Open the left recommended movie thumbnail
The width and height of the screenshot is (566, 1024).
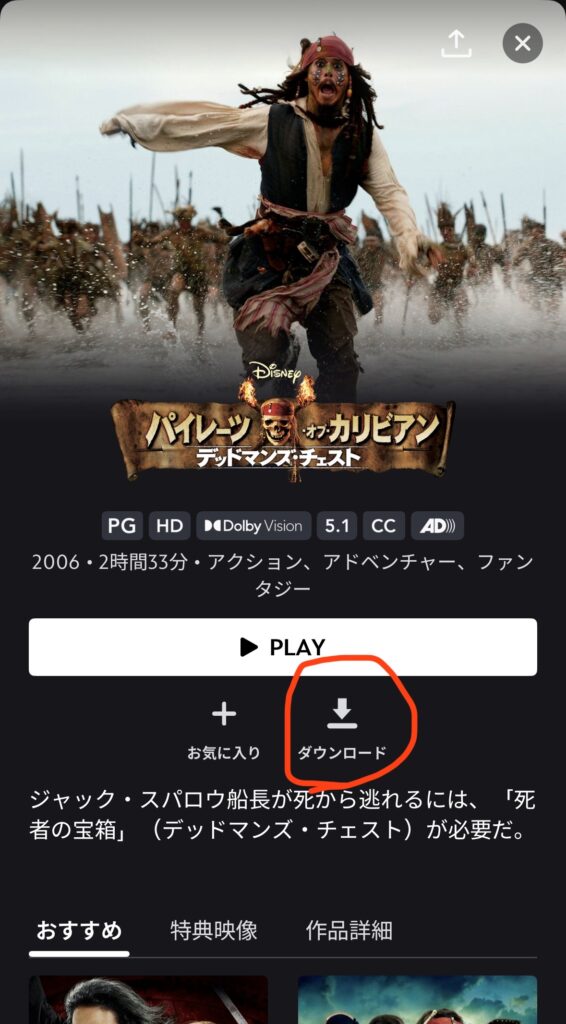148,1000
